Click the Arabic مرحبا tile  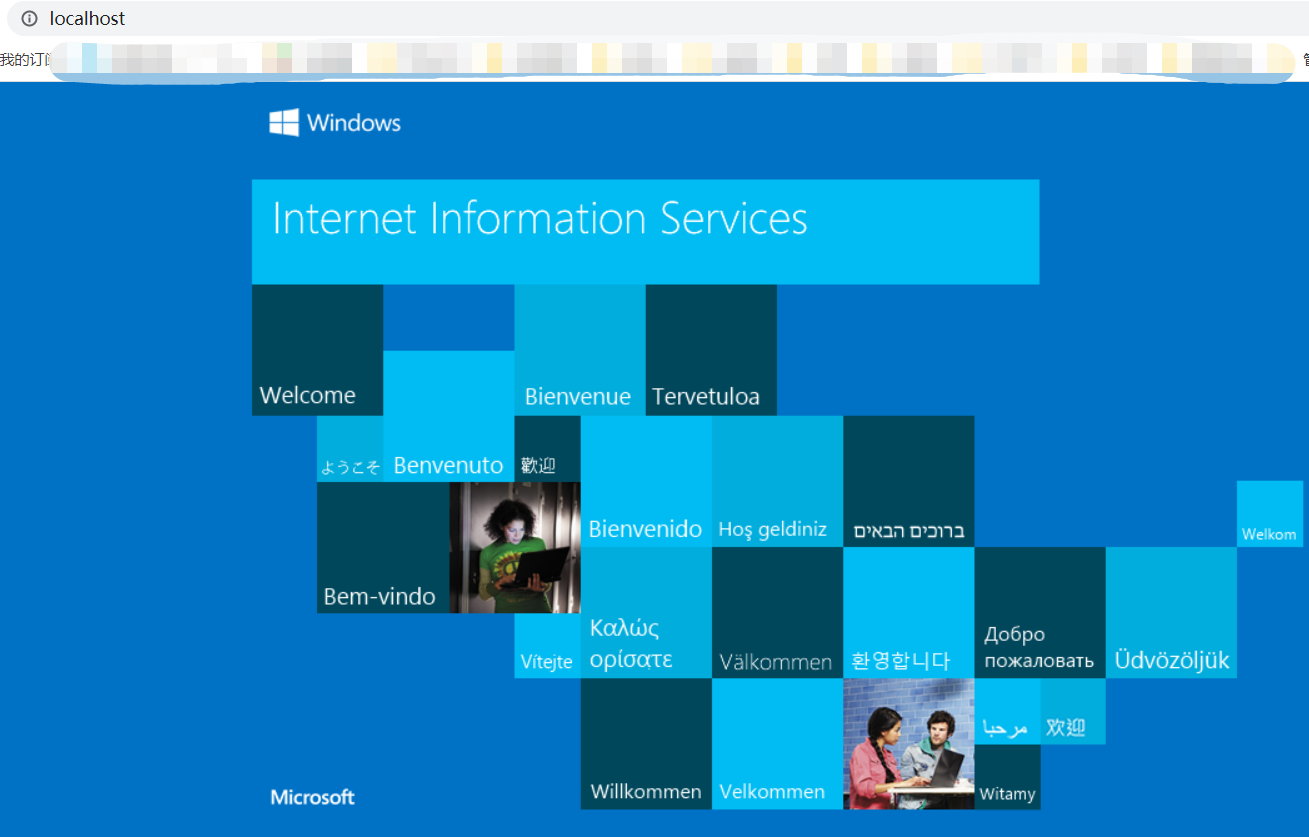[x=1007, y=712]
